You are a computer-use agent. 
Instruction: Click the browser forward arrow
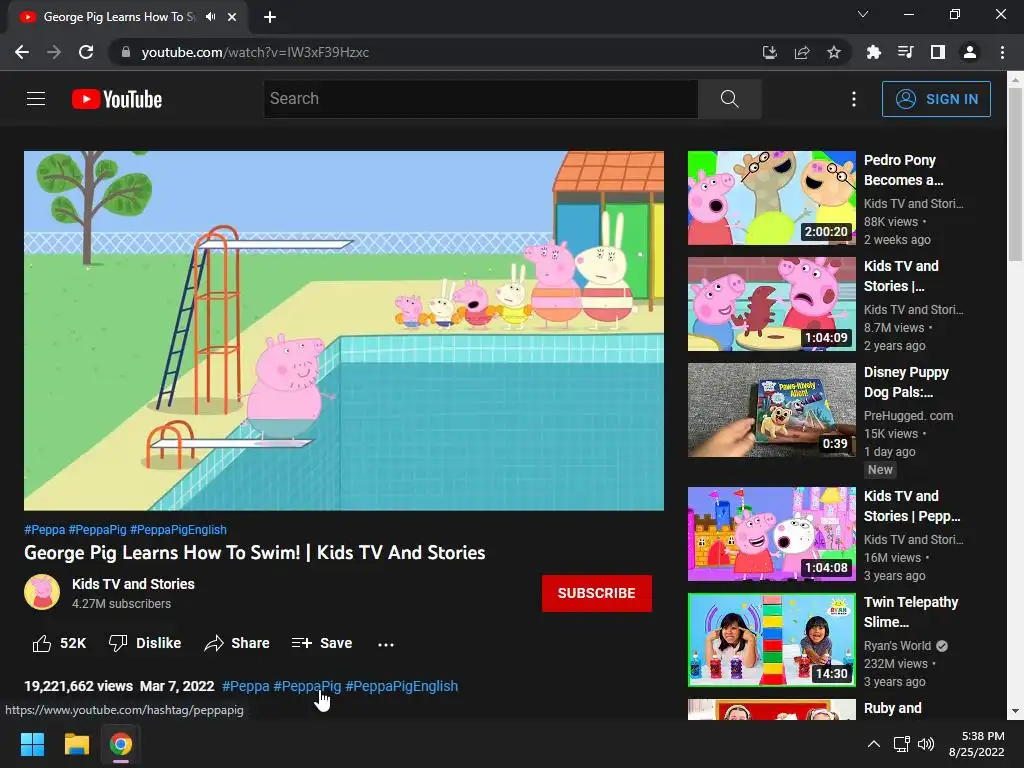(x=54, y=52)
